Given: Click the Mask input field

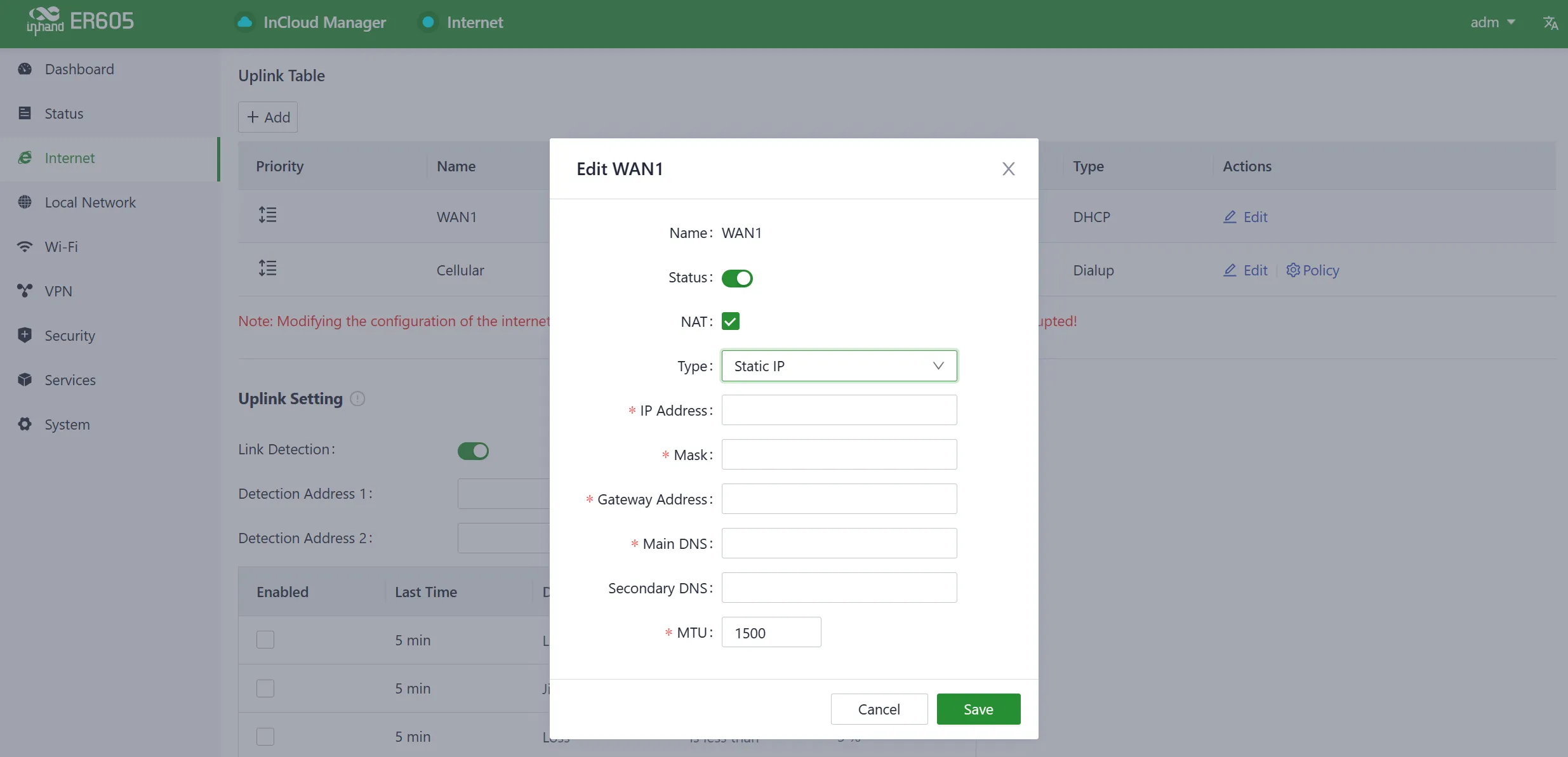Looking at the screenshot, I should pyautogui.click(x=839, y=455).
